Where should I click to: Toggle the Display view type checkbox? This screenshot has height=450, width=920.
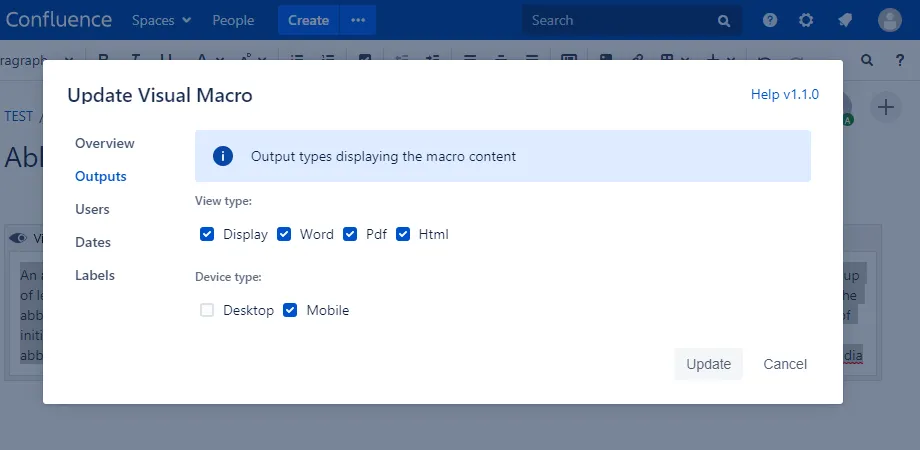coord(207,234)
